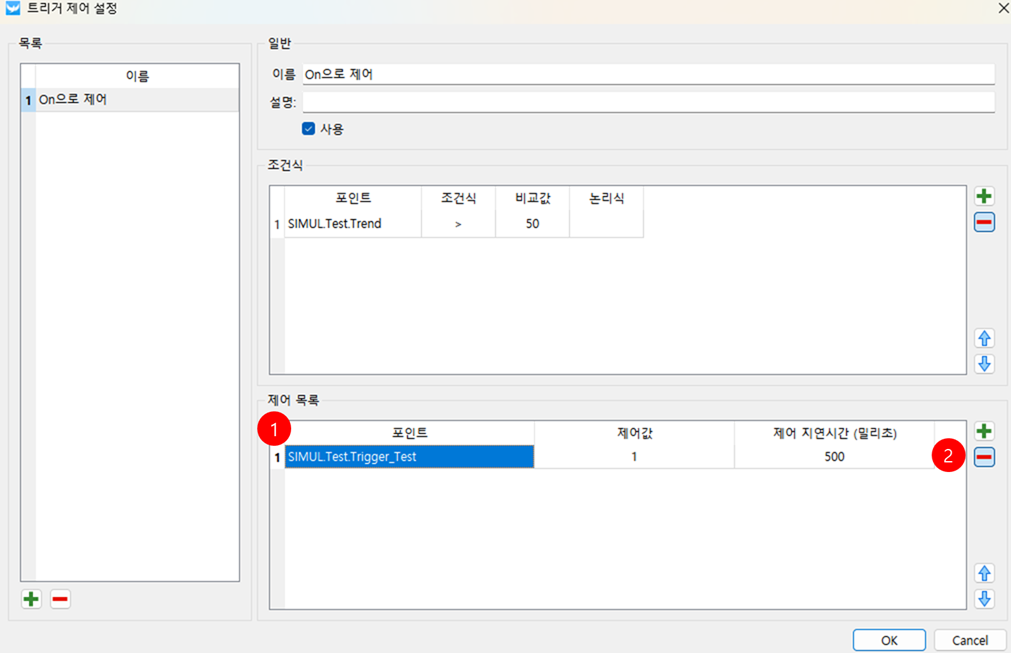This screenshot has height=653, width=1011.
Task: Move control list entry down
Action: [x=984, y=598]
